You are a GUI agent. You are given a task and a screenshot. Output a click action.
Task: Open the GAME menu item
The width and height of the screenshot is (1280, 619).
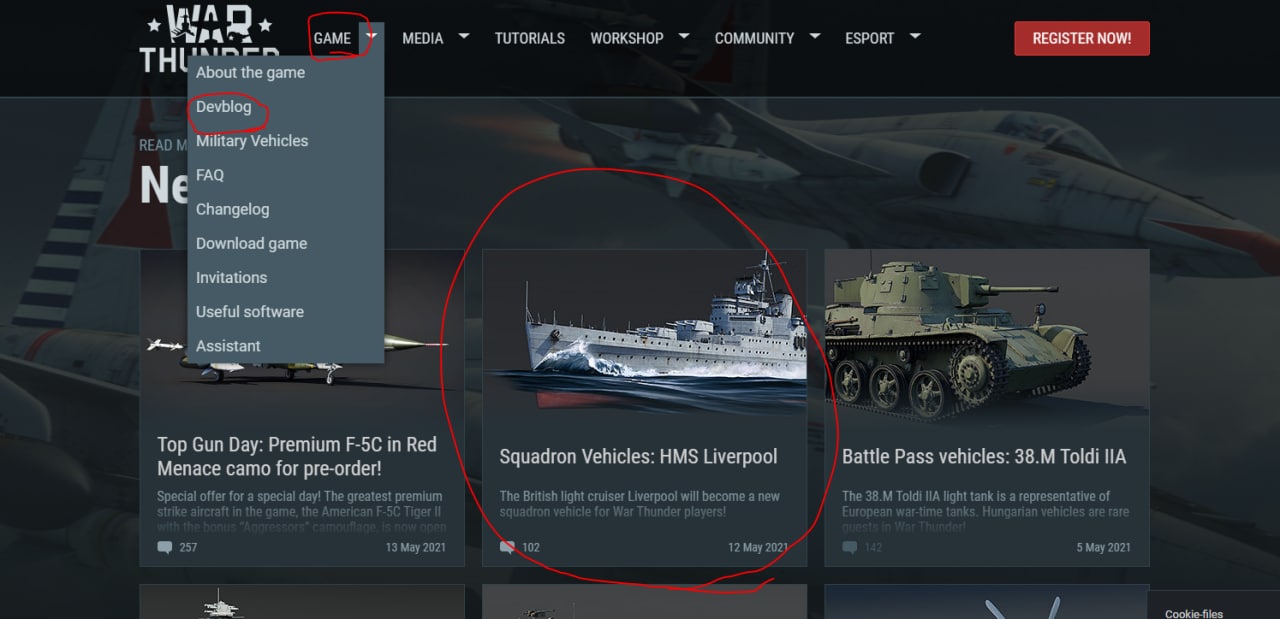[x=332, y=38]
